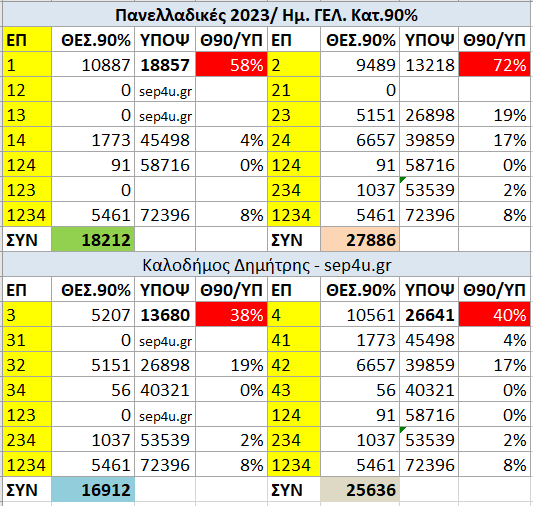Select the 5207 cell
Screen dimensions: 533x506
tap(93, 315)
